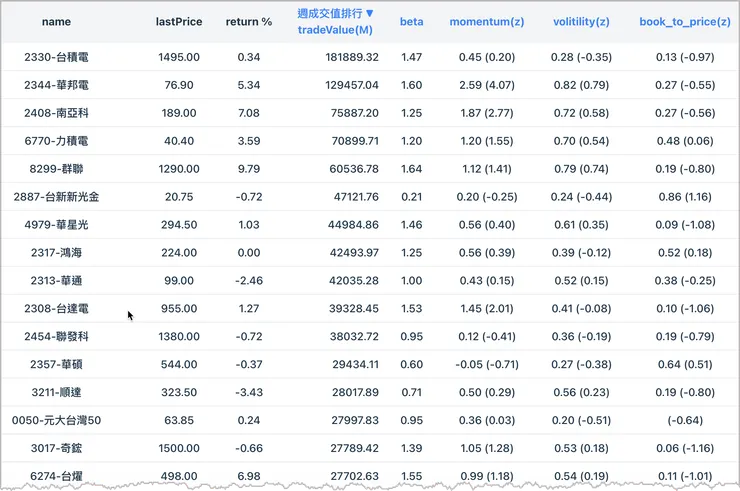Select 2887-台新新光金 in the list
The image size is (740, 491).
[57, 198]
